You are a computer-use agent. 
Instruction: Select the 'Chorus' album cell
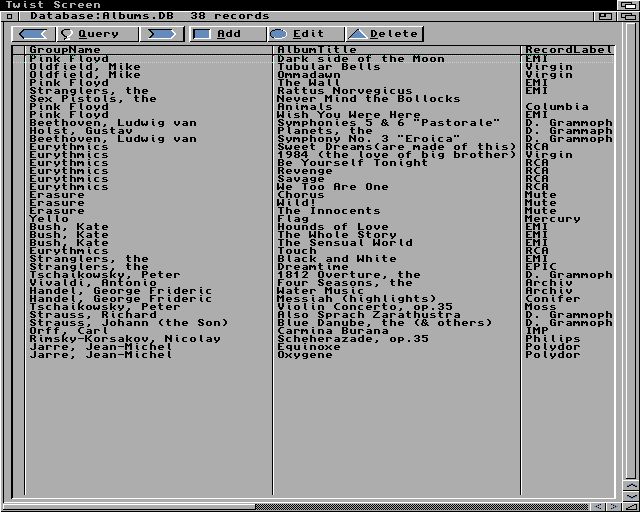pyautogui.click(x=301, y=195)
